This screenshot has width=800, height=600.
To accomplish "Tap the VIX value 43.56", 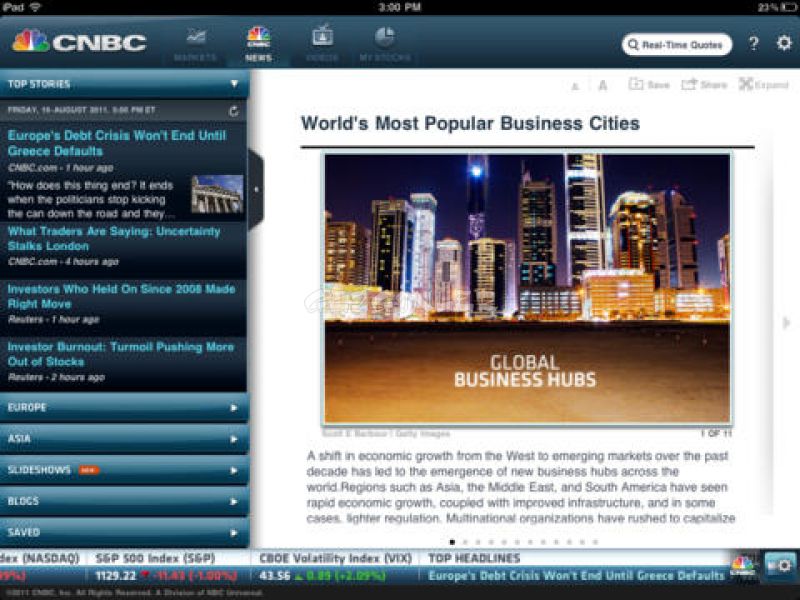I will pyautogui.click(x=274, y=576).
